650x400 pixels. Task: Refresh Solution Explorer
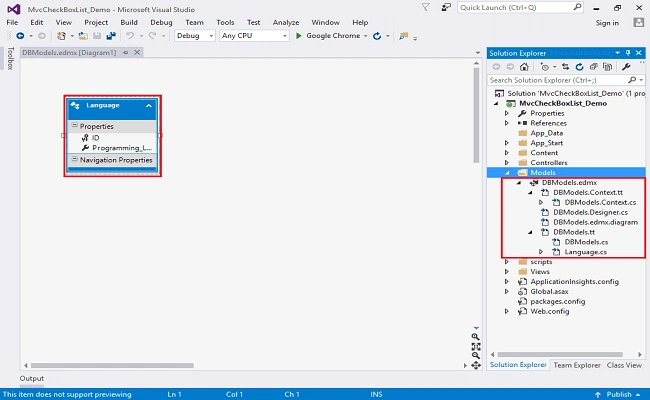click(x=580, y=67)
